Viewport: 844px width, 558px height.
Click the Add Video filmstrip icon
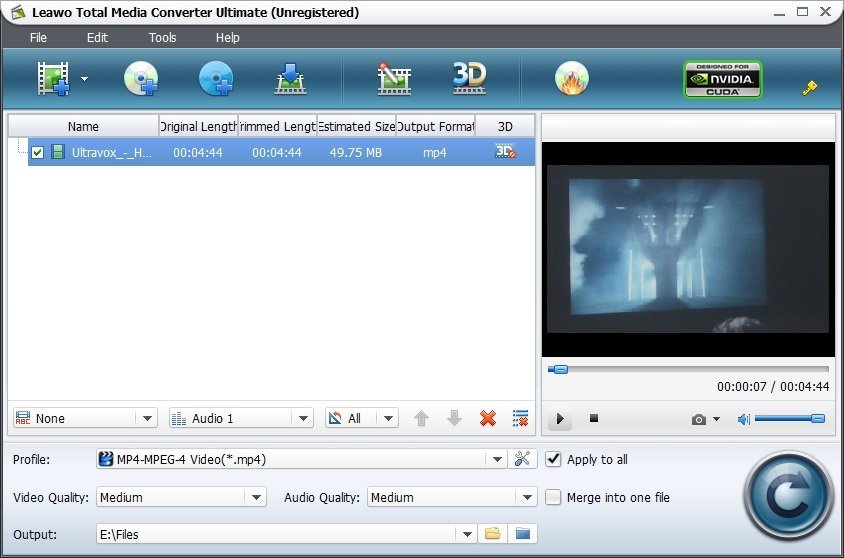(x=53, y=79)
